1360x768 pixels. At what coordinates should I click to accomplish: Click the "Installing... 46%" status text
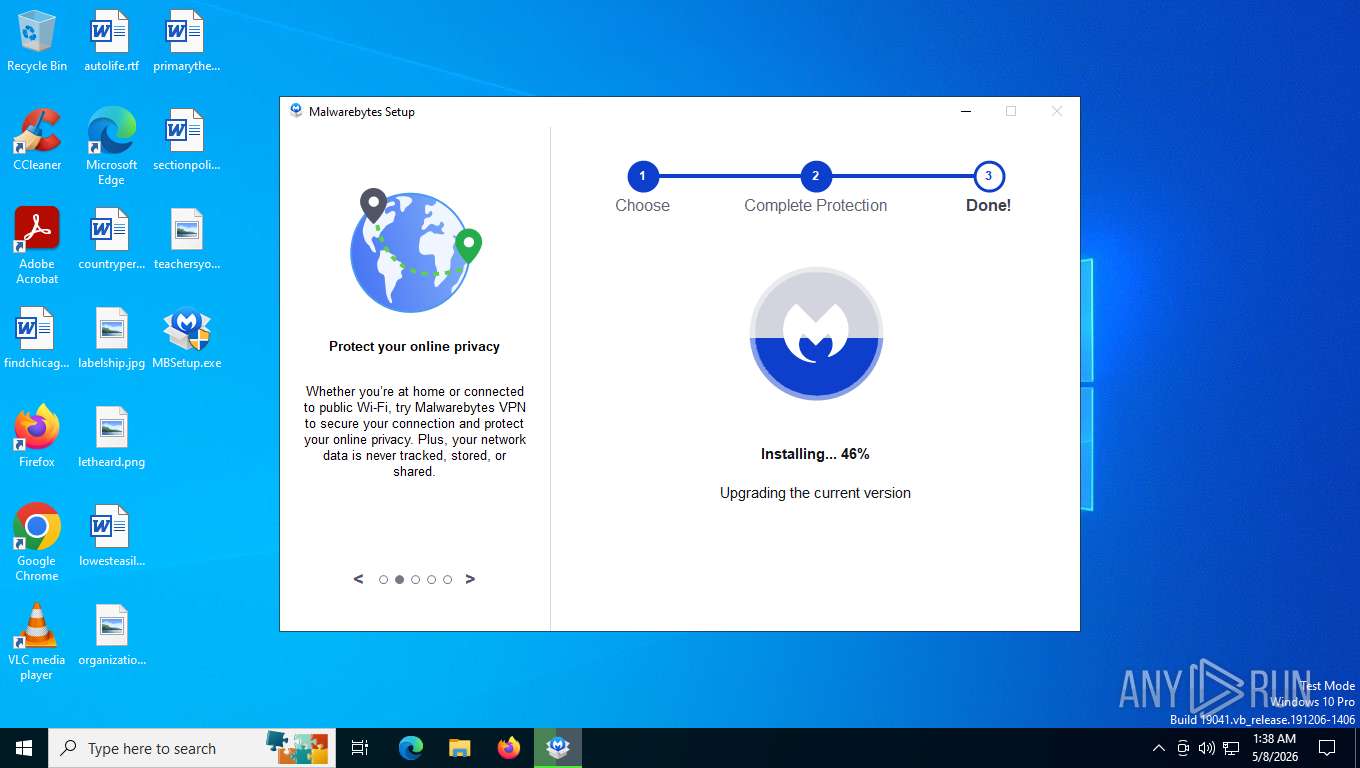pyautogui.click(x=815, y=454)
